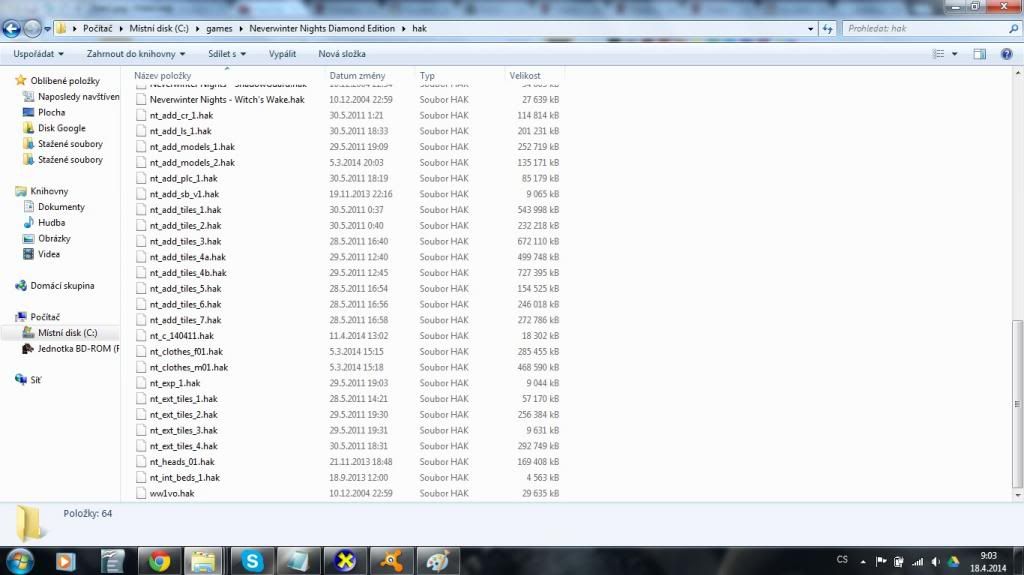The image size is (1024, 575).
Task: Select file nt_heads_01.hak
Action: point(182,462)
